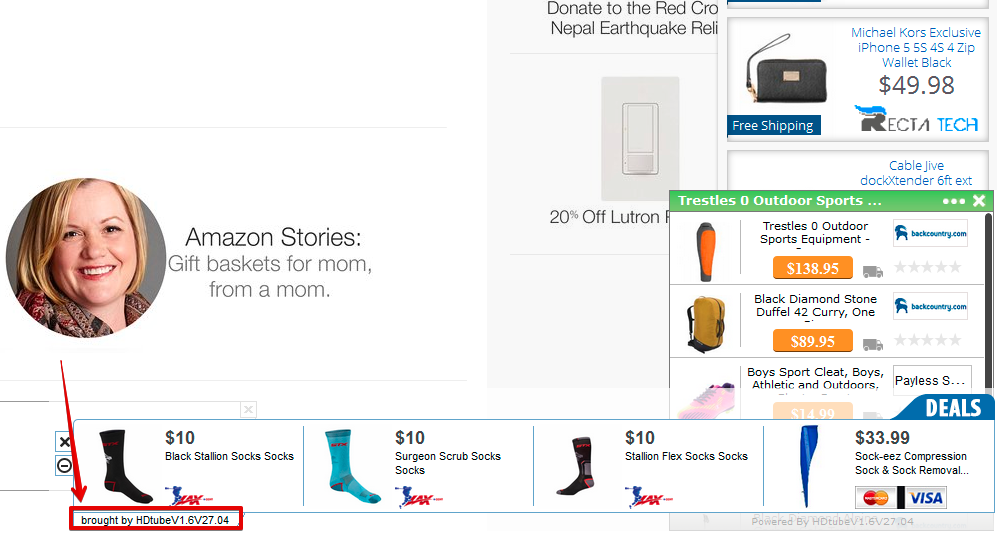997x535 pixels.
Task: Dismiss the small ad close box
Action: (248, 409)
